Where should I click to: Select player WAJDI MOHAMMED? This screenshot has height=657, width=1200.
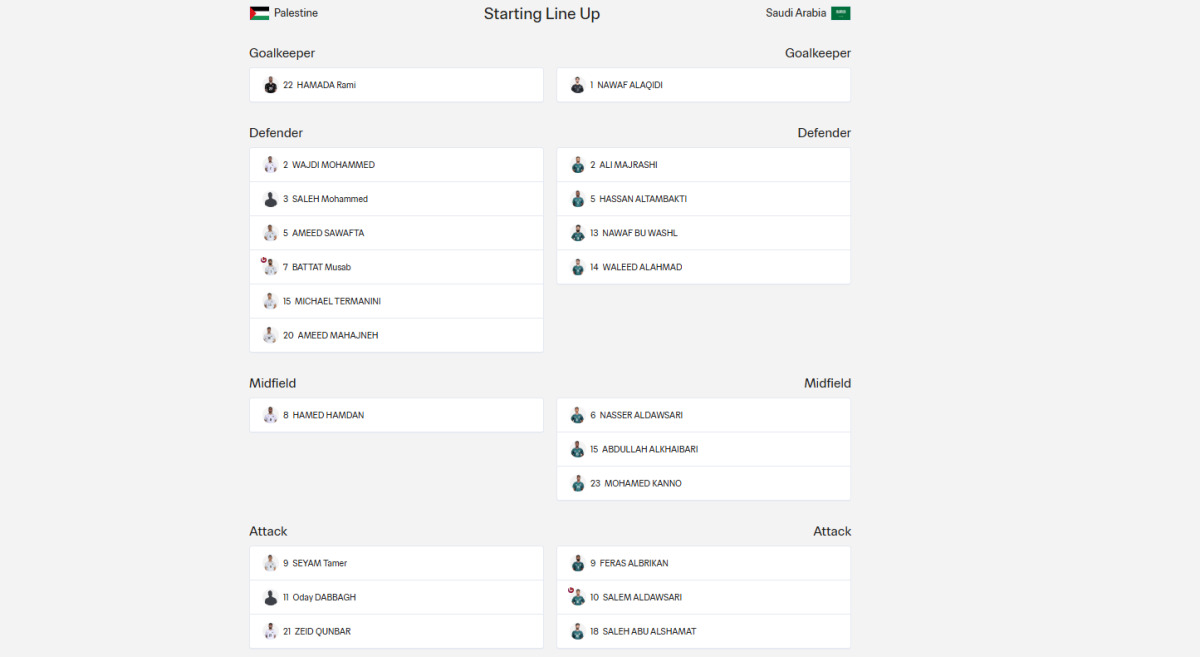[x=333, y=165]
